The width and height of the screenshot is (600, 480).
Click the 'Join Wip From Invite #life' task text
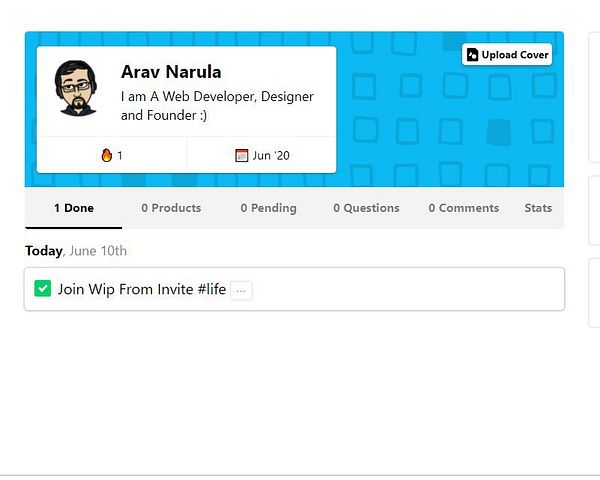[142, 289]
